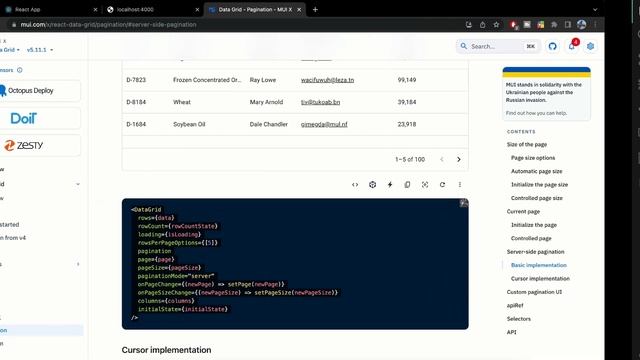
Task: Open the settings gear in header
Action: pyautogui.click(x=590, y=46)
